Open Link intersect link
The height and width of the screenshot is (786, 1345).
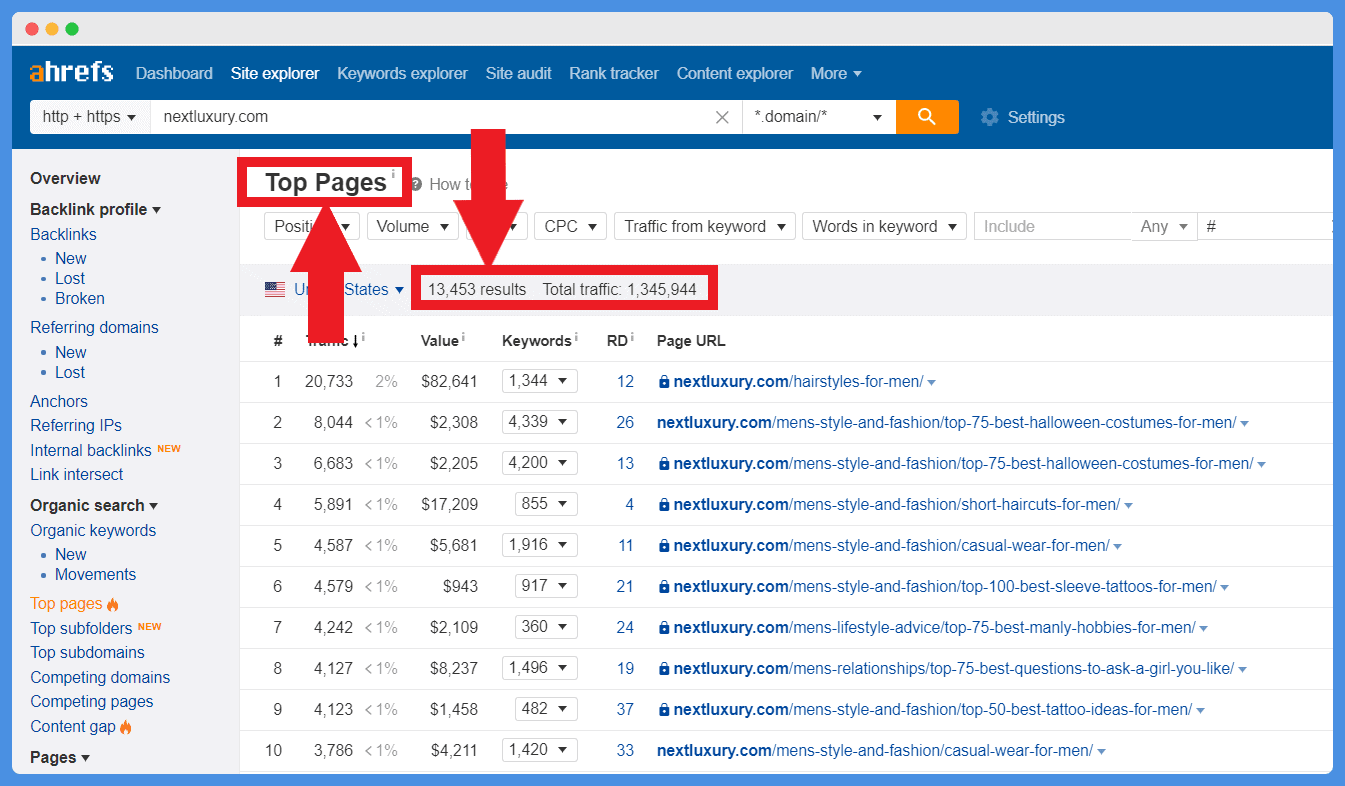point(77,474)
